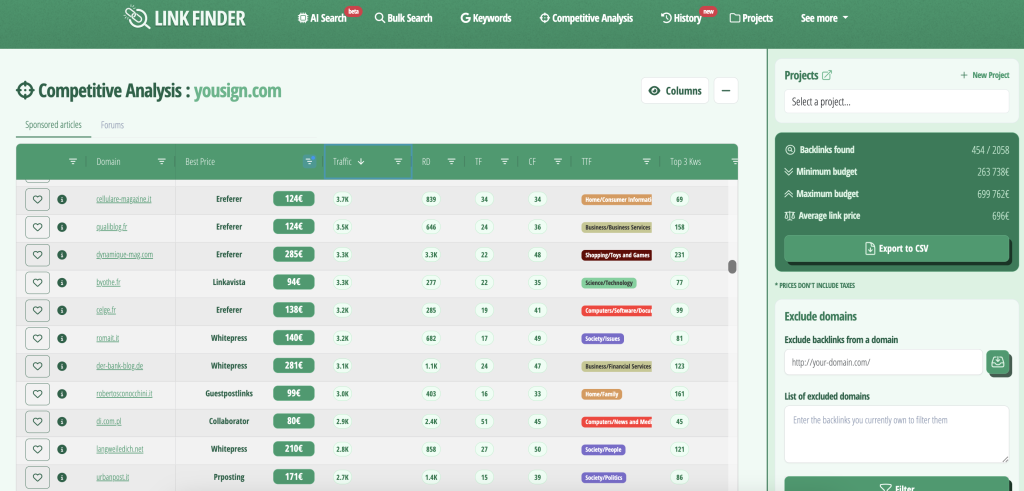This screenshot has width=1024, height=491.
Task: Show info for der-bank-blog.de
Action: (x=62, y=366)
